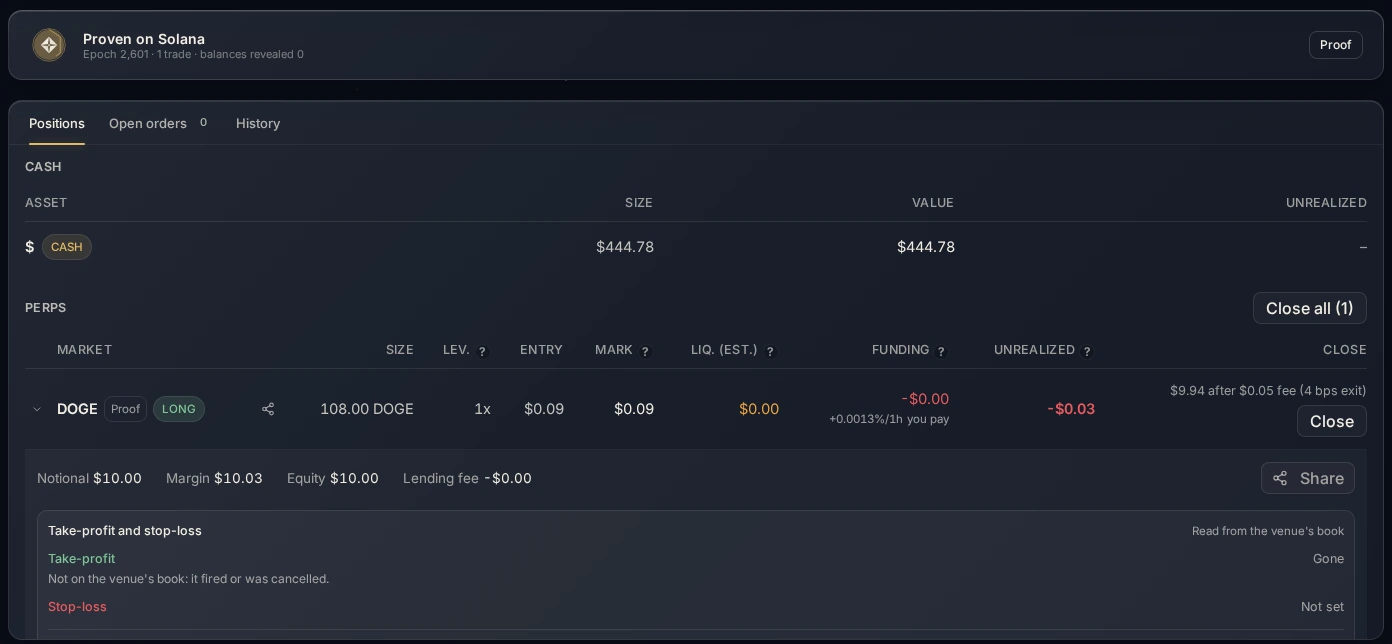The width and height of the screenshot is (1392, 644).
Task: Click 'Read from the venue's book' text
Action: 1268,531
